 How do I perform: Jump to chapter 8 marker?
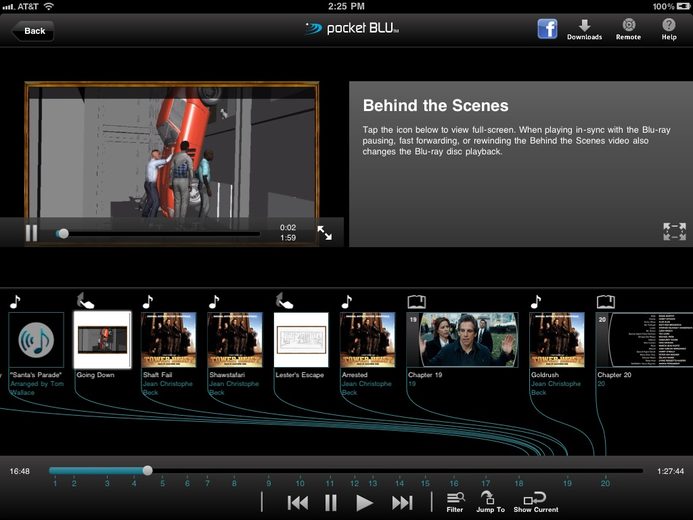point(234,483)
